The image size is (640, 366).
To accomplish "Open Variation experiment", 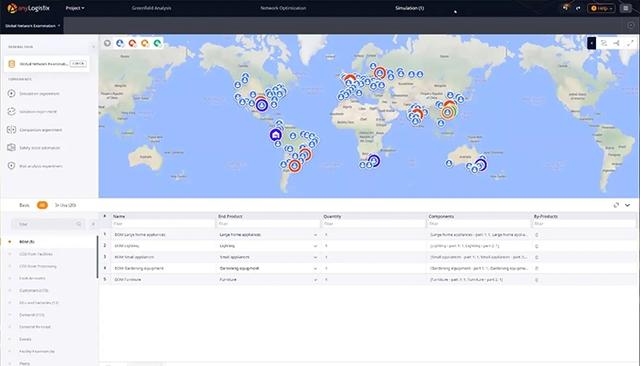I will (x=38, y=111).
